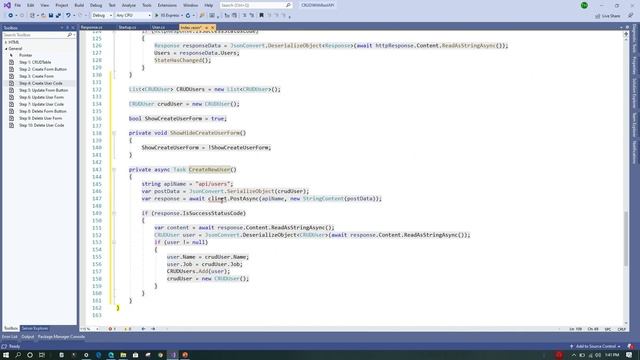Open the IIS Express target dropdown arrow
The image size is (640, 360).
[182, 16]
